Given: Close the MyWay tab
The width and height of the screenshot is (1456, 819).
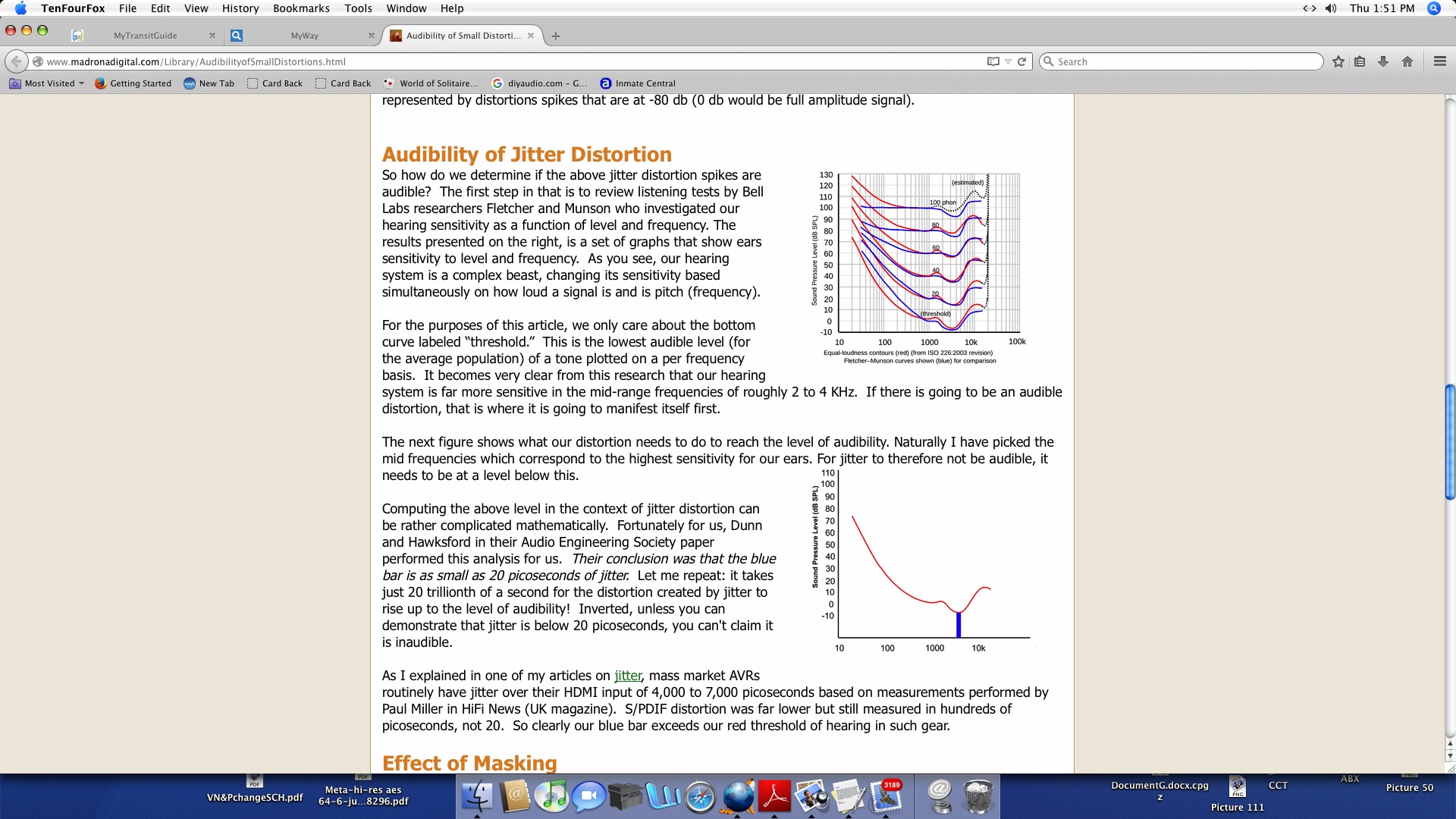Looking at the screenshot, I should (372, 36).
